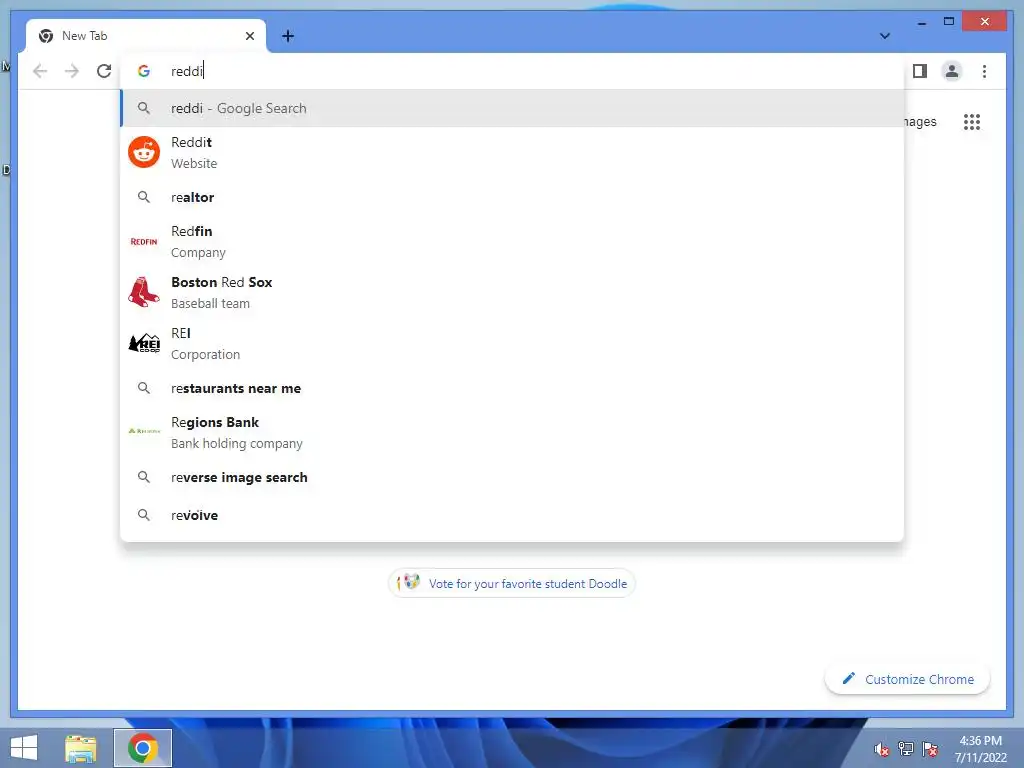Screen dimensions: 1024x768
Task: Click magnifier icon beside realtor
Action: (x=144, y=197)
